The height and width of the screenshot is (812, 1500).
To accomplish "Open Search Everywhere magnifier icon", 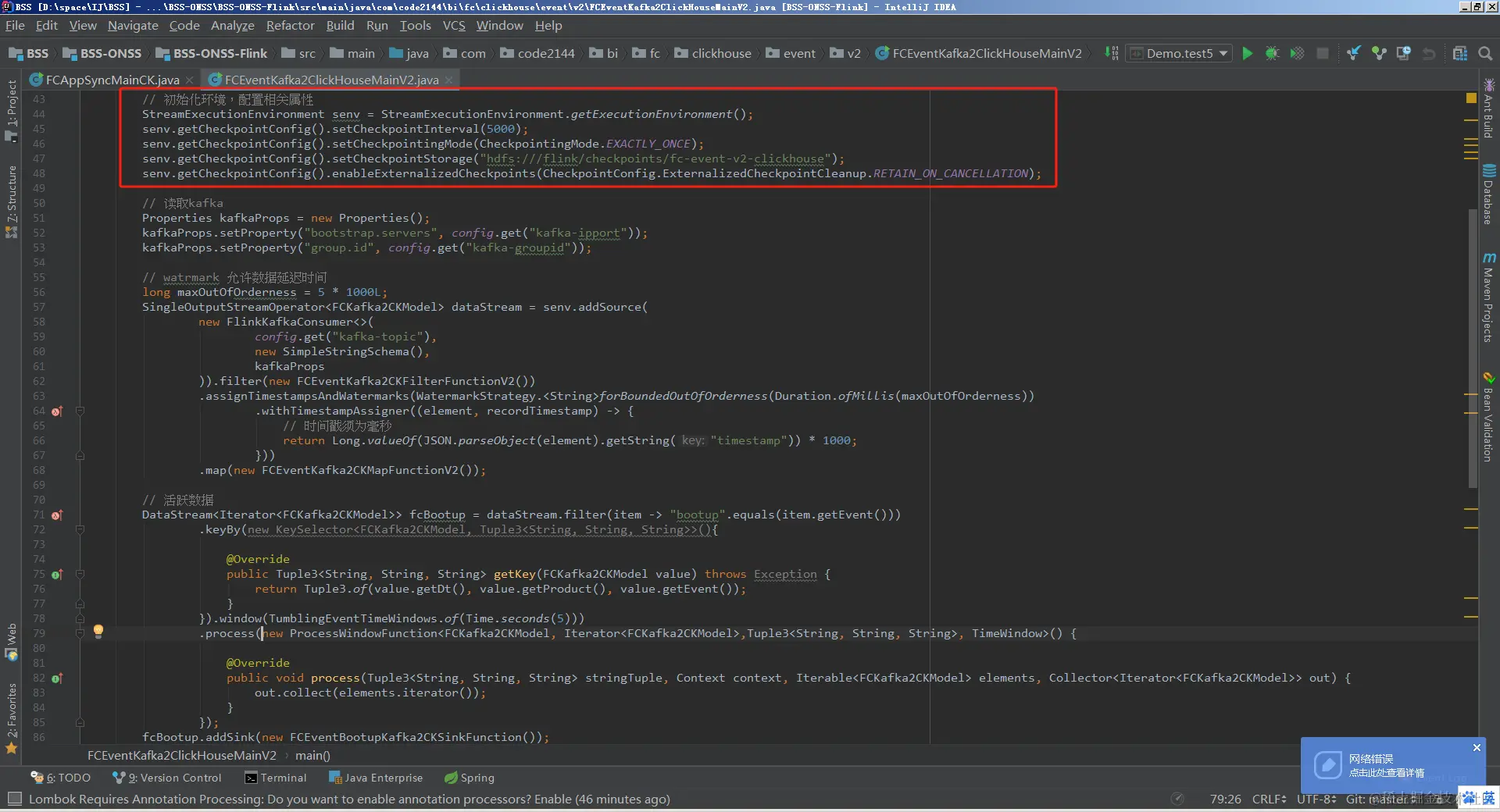I will (1485, 53).
